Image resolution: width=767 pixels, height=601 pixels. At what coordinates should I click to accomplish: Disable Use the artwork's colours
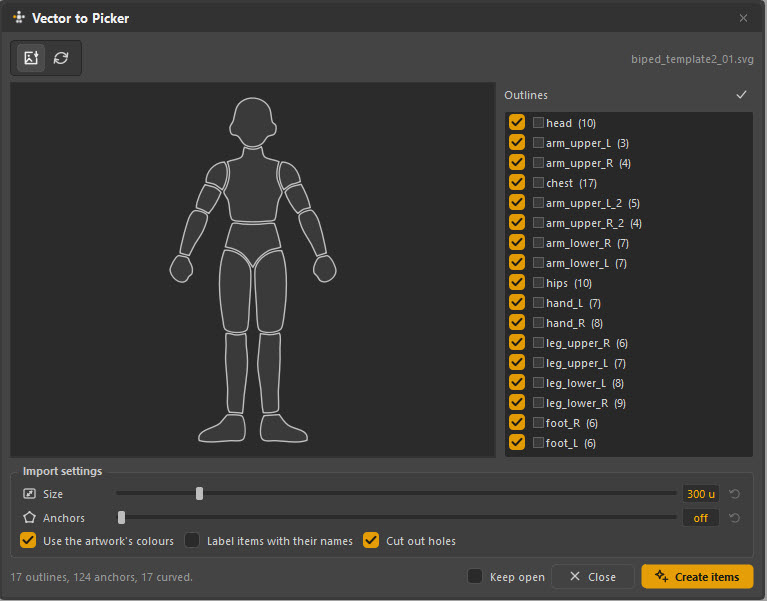28,540
